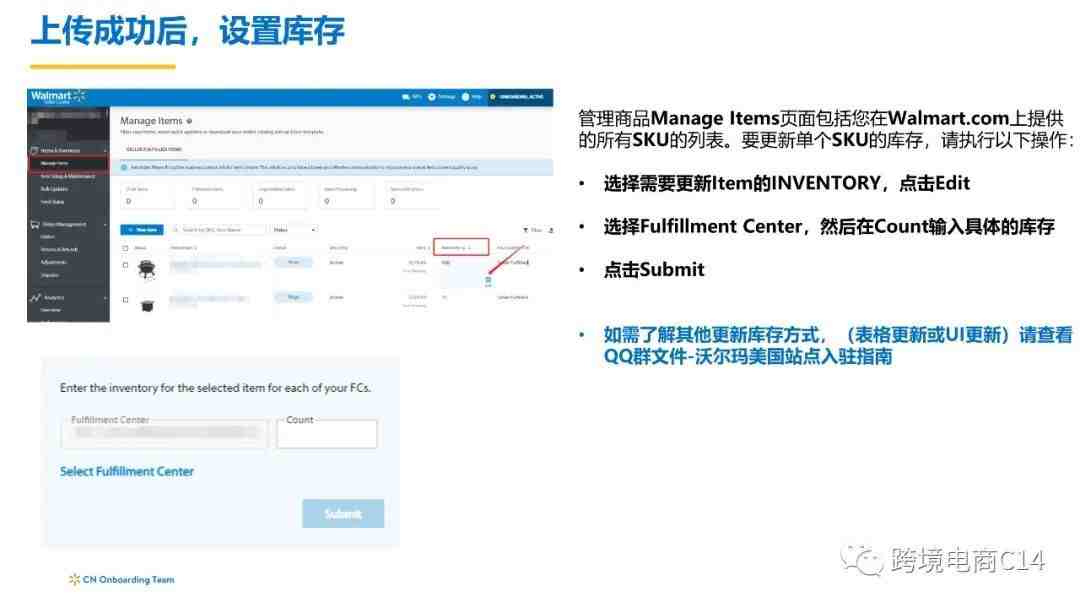
Task: Click 'Enter the inventory for the selected item' text
Action: tap(215, 388)
